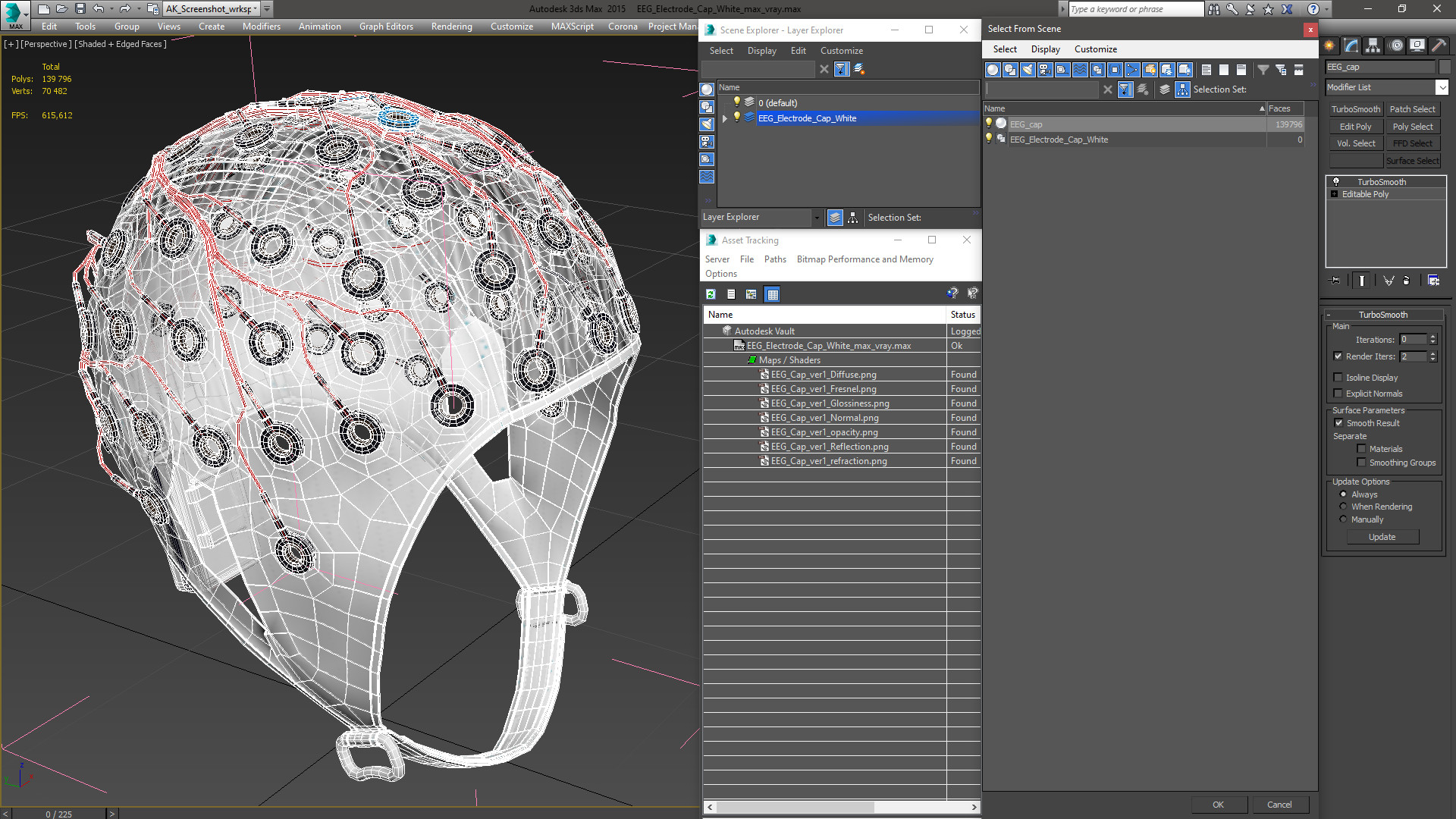Click Select Invert icon in Select From Scene
Image resolution: width=1456 pixels, height=819 pixels.
pyautogui.click(x=1241, y=70)
